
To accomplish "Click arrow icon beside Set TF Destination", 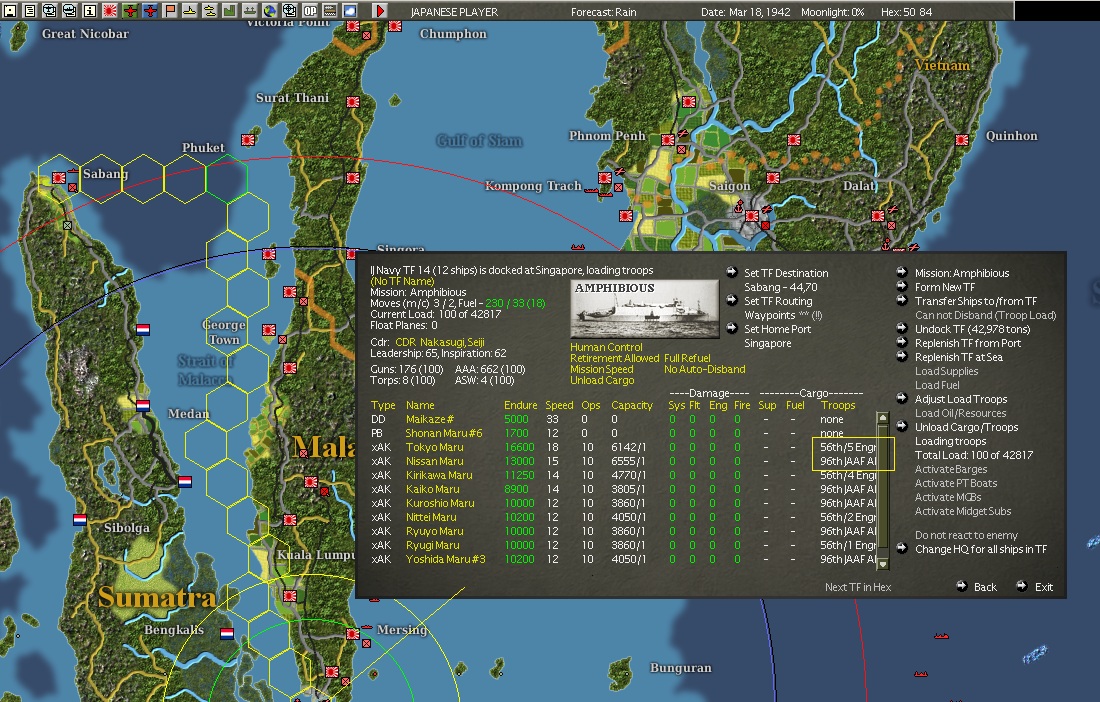I will [x=732, y=272].
